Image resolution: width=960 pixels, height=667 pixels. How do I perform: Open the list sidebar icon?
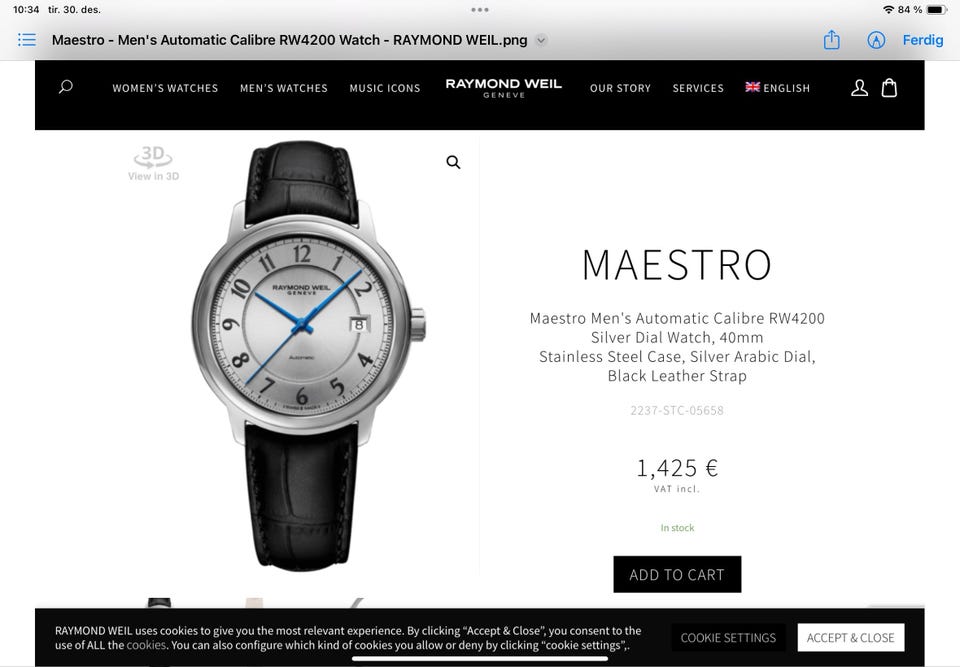point(27,40)
